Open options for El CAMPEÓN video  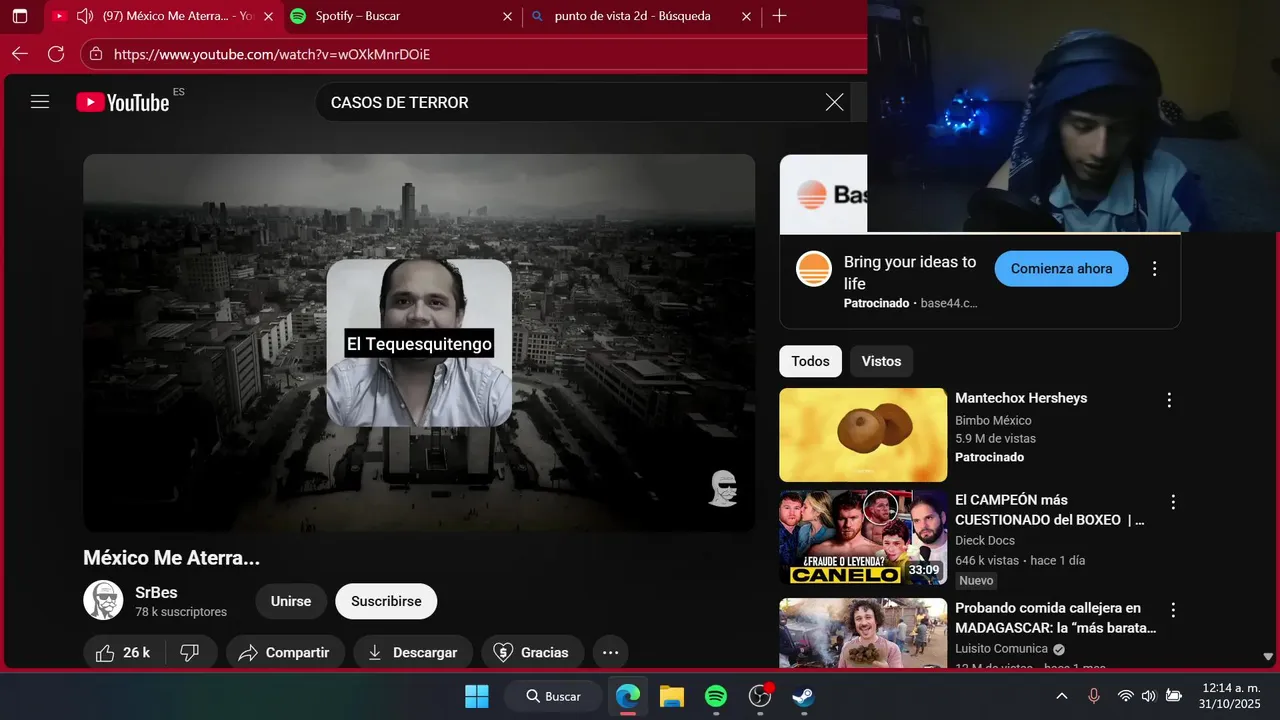coord(1173,502)
